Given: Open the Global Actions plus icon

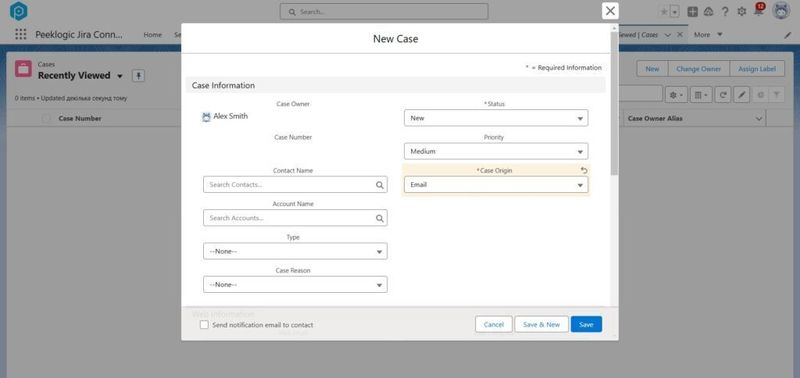Looking at the screenshot, I should point(692,12).
